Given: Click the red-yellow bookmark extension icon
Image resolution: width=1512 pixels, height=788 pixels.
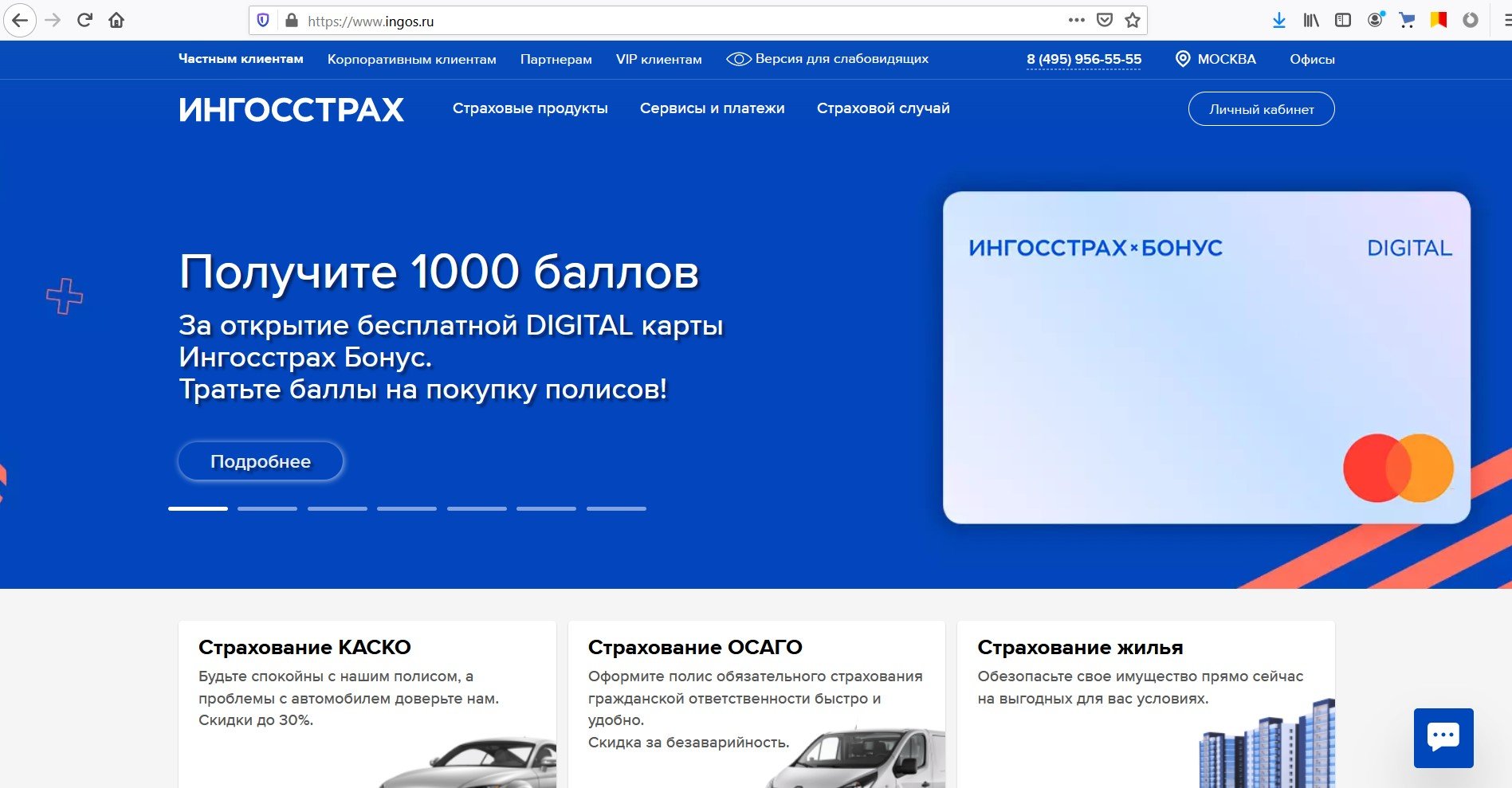Looking at the screenshot, I should 1439,21.
